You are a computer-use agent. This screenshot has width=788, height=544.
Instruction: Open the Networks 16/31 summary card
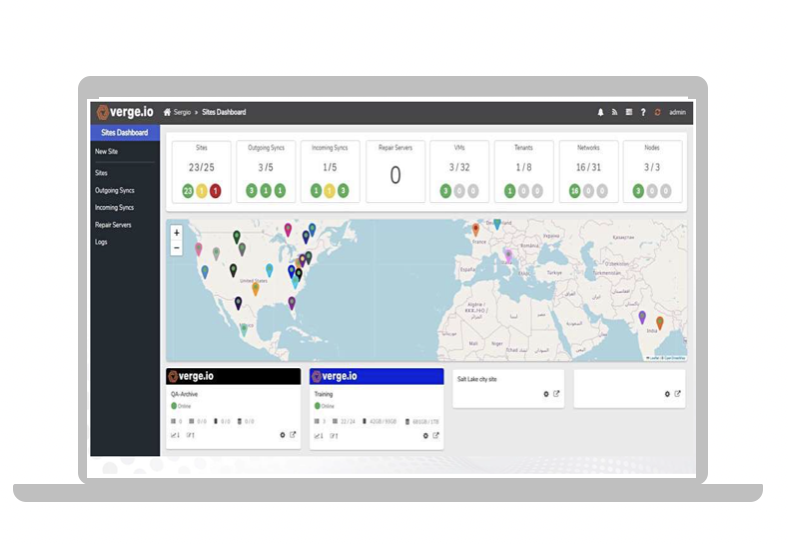[588, 171]
